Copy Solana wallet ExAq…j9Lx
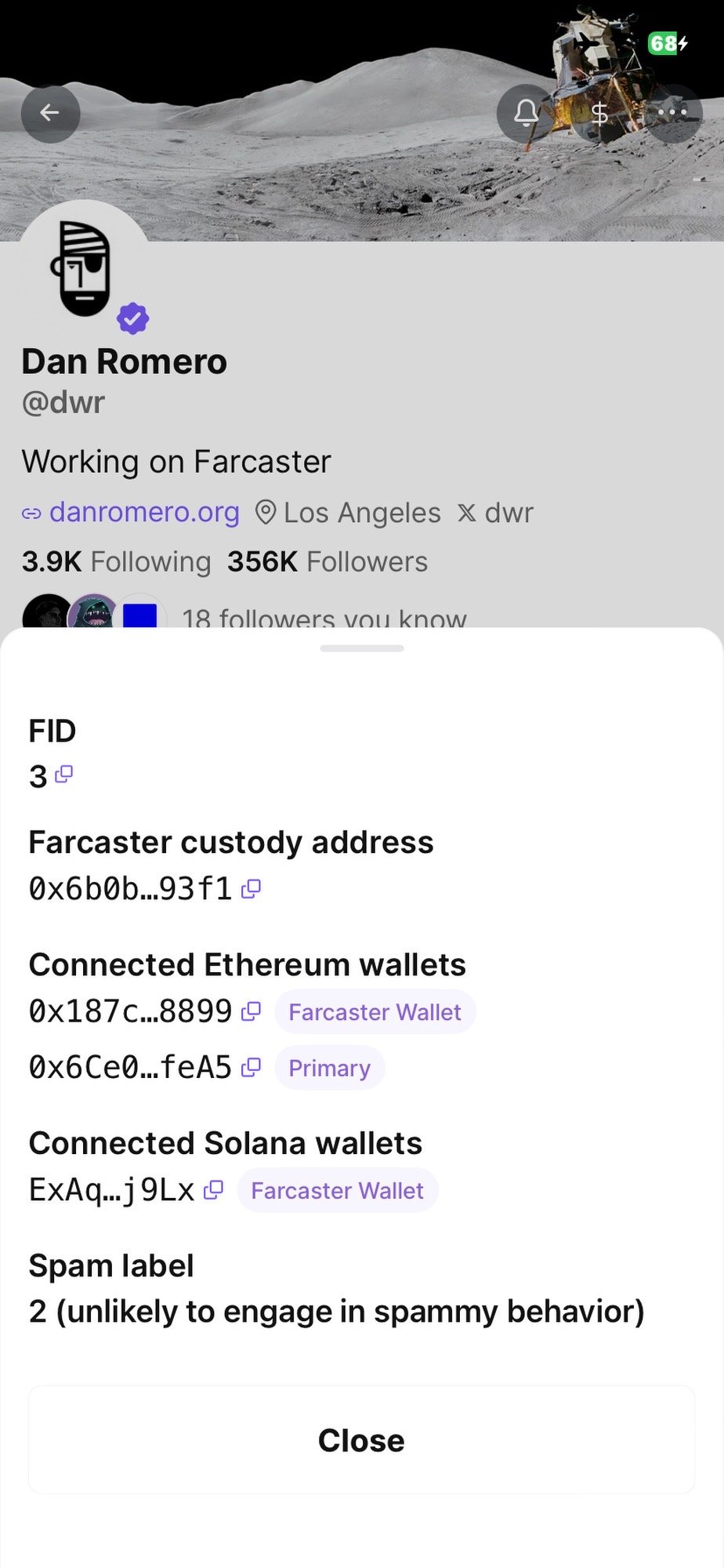This screenshot has height=1568, width=724. click(213, 1190)
